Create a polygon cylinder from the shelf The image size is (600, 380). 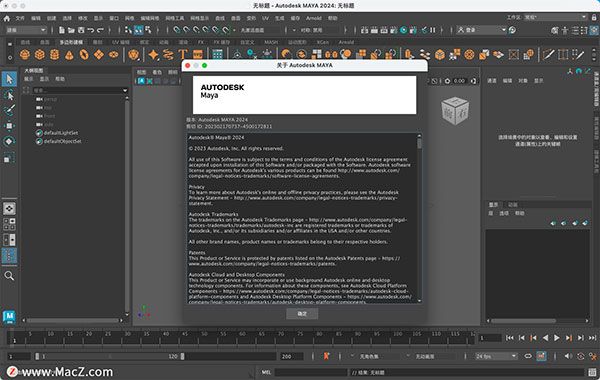[x=54, y=55]
